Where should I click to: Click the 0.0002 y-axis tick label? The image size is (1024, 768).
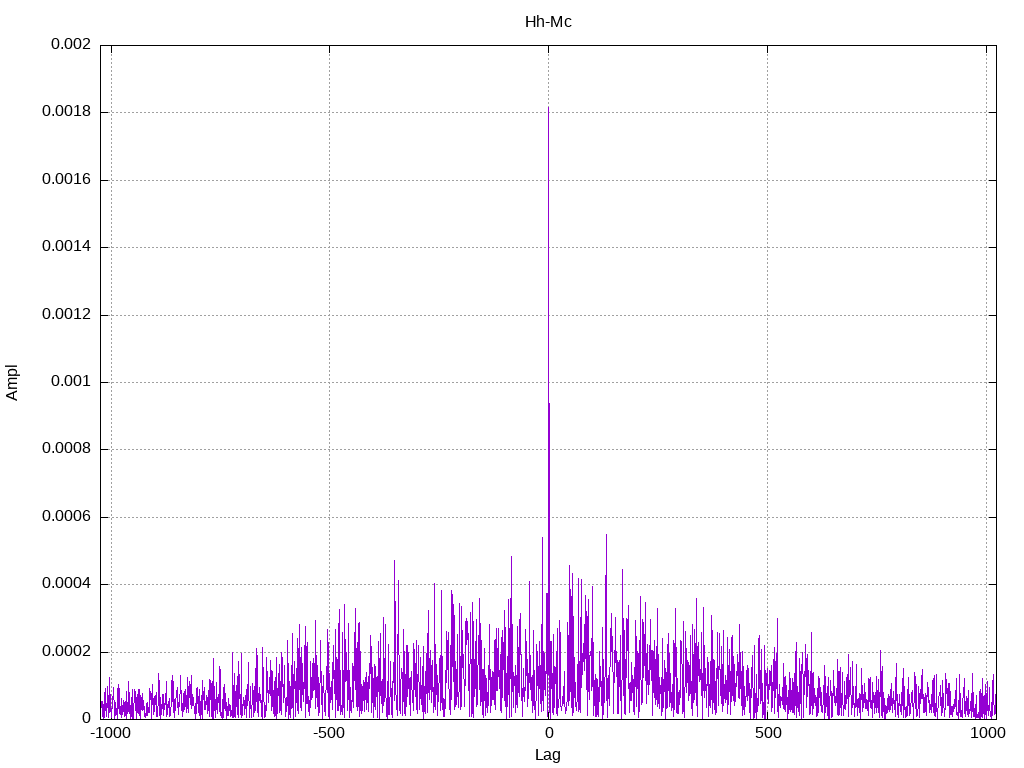[x=66, y=651]
